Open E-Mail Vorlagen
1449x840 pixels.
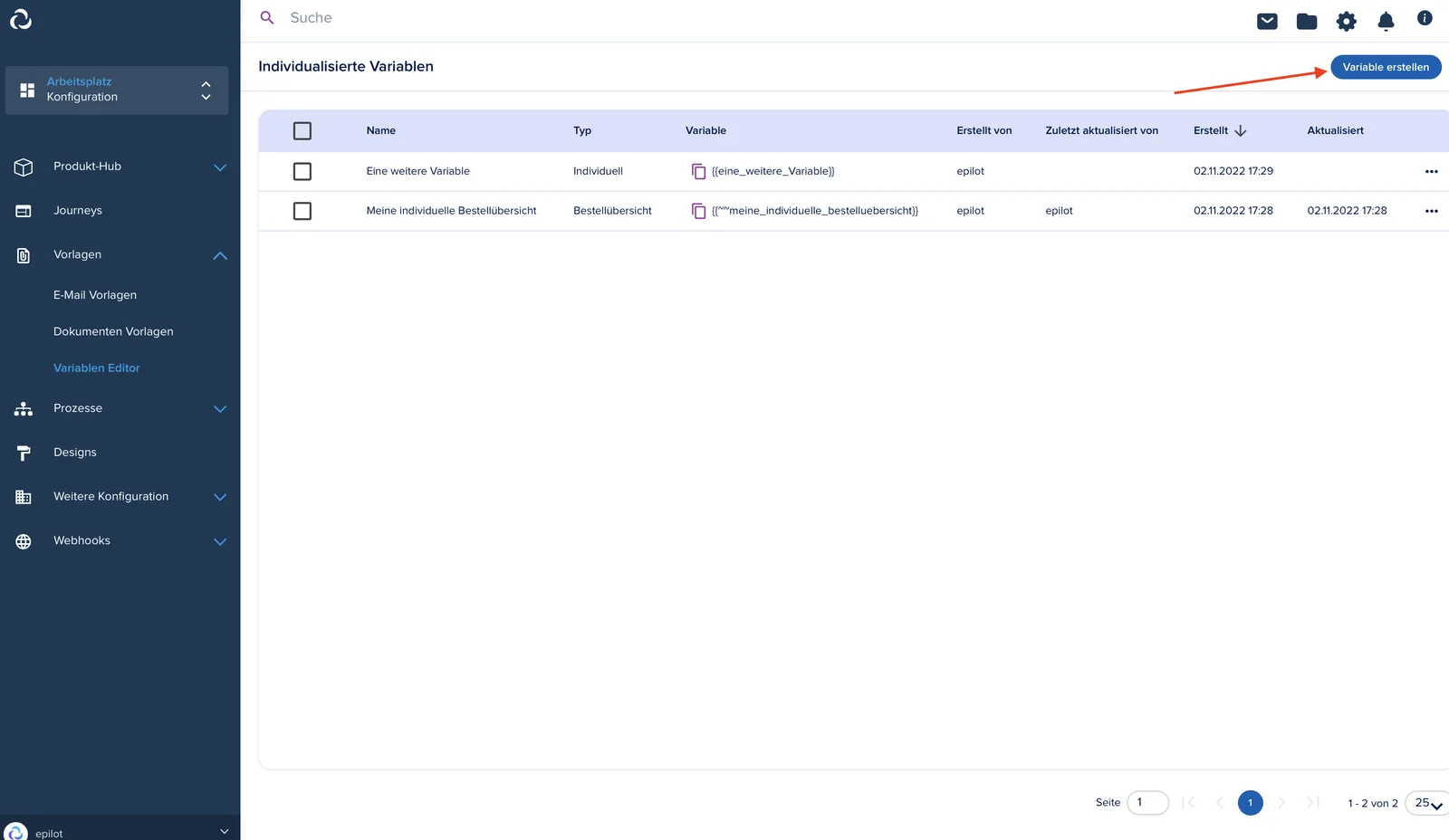[x=95, y=295]
